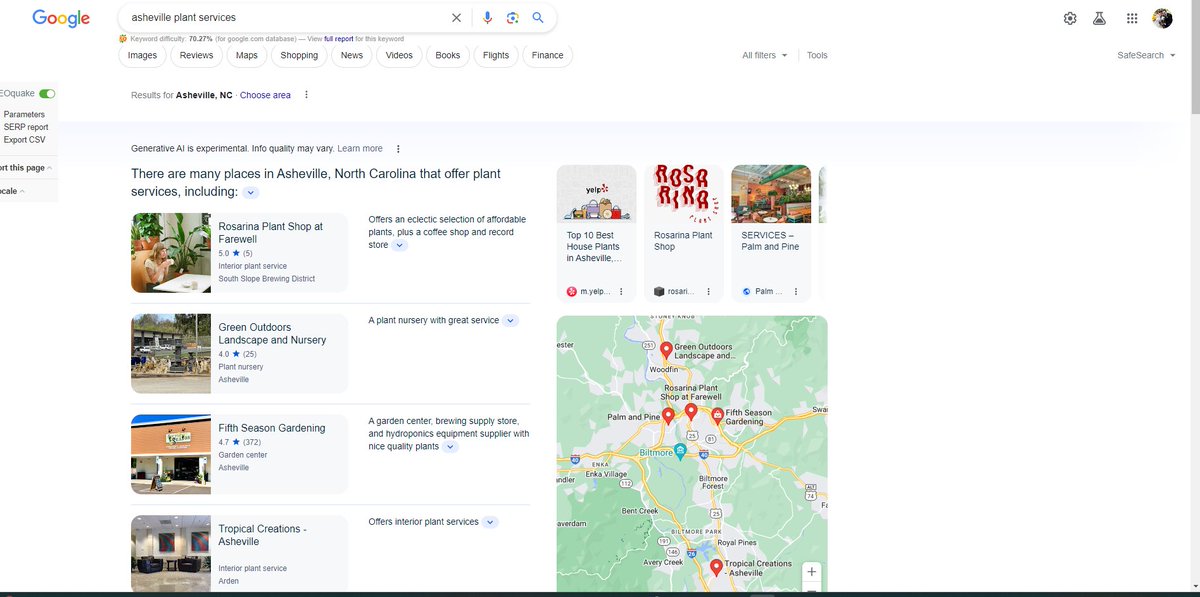Open Finance search filter
Viewport: 1200px width, 597px height.
click(x=548, y=56)
